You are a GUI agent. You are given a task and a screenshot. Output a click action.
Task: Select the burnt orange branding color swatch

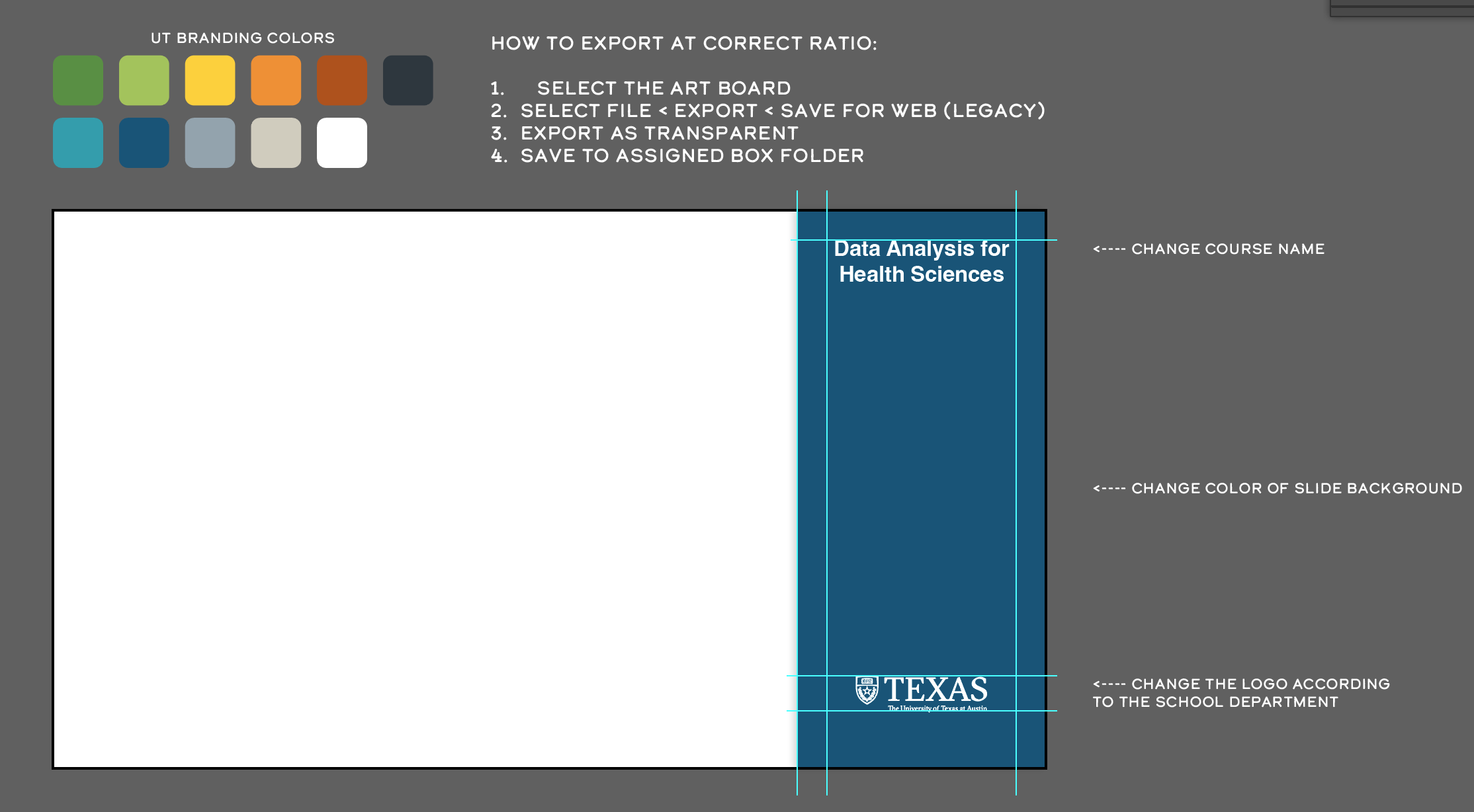click(342, 81)
